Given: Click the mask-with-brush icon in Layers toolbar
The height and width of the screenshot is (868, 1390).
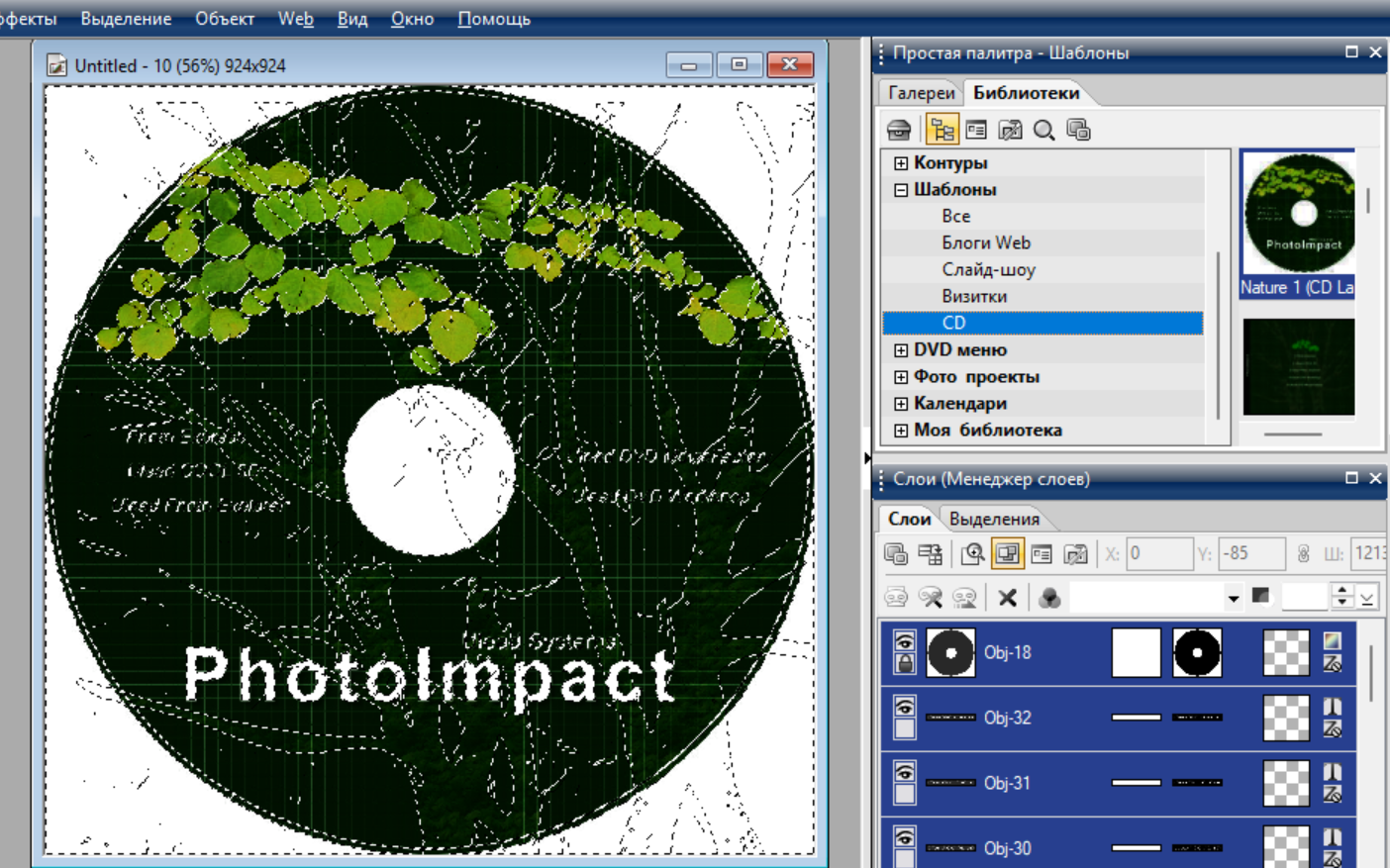Looking at the screenshot, I should (x=930, y=597).
